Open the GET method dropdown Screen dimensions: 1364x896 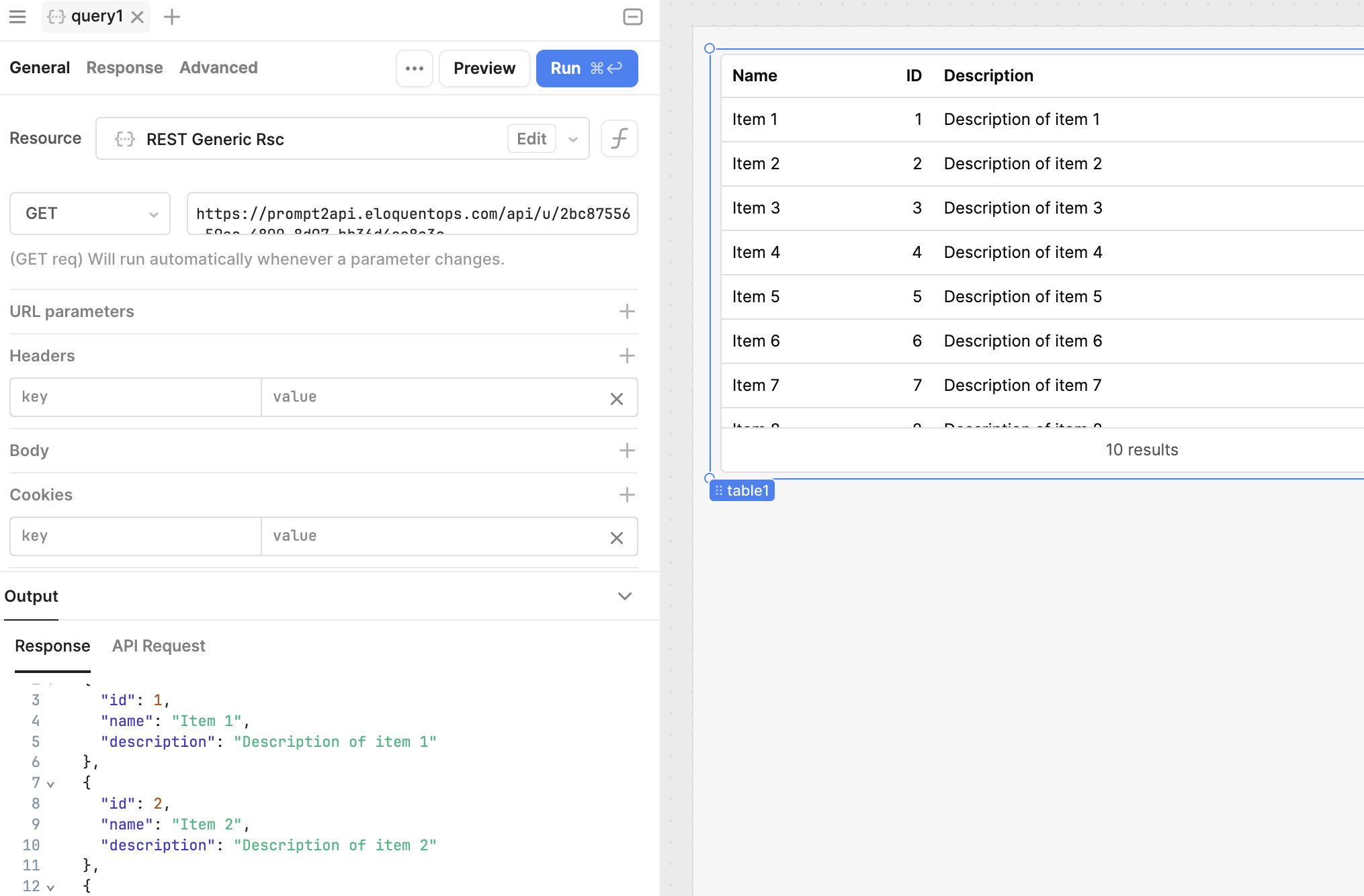coord(90,214)
